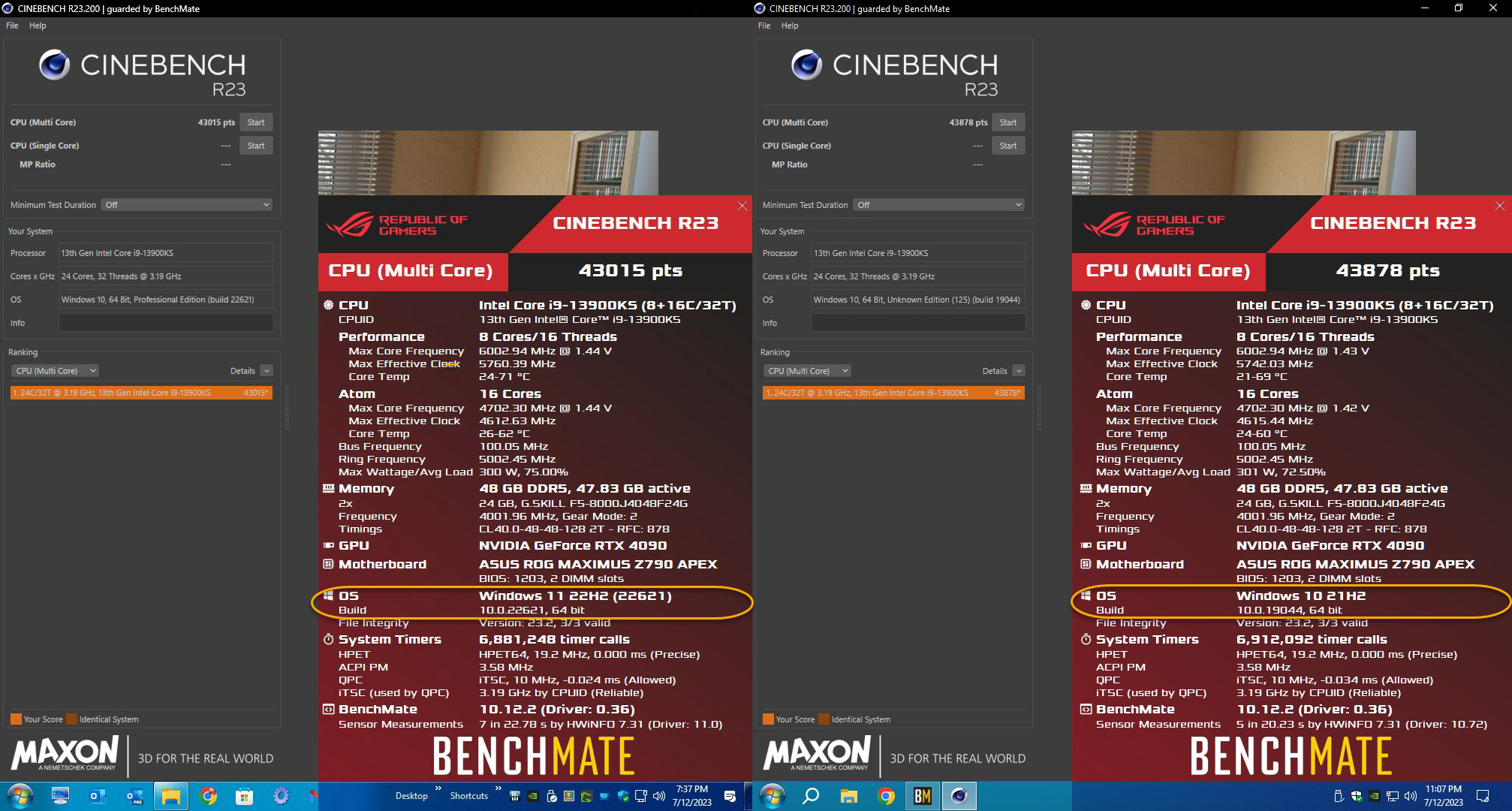Click the volume speaker in right tray
The image size is (1512, 811).
pyautogui.click(x=1411, y=796)
